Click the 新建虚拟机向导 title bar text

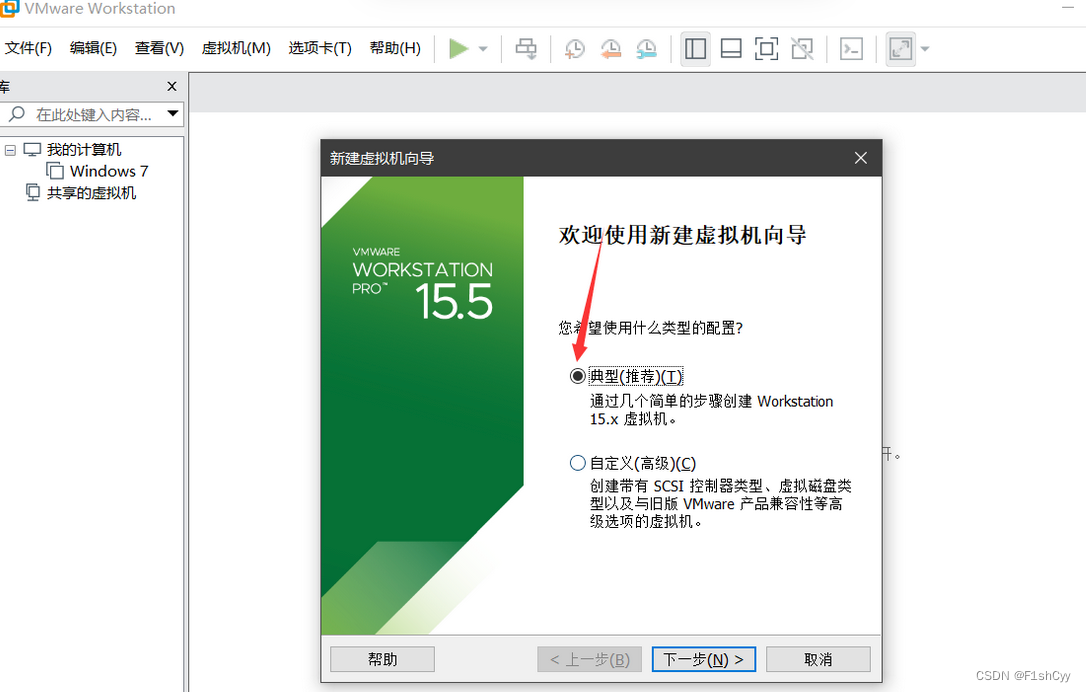(382, 159)
